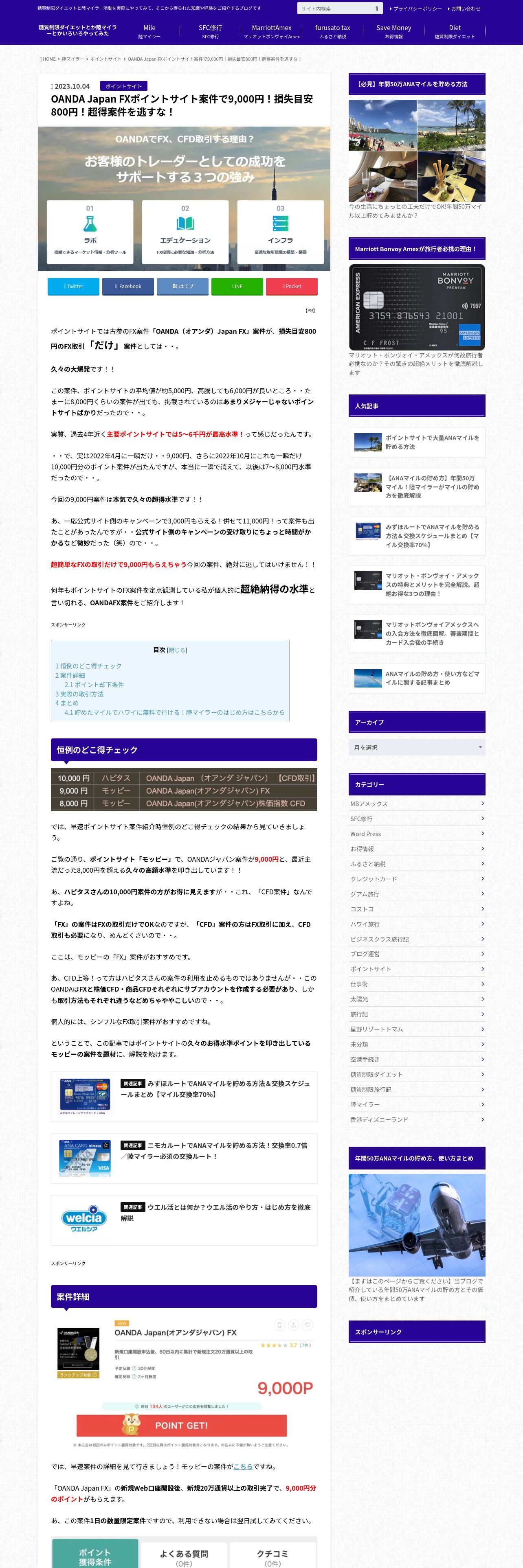Open the airplane image under 年間50万ANAマイル
The image size is (523, 1568).
416,1225
